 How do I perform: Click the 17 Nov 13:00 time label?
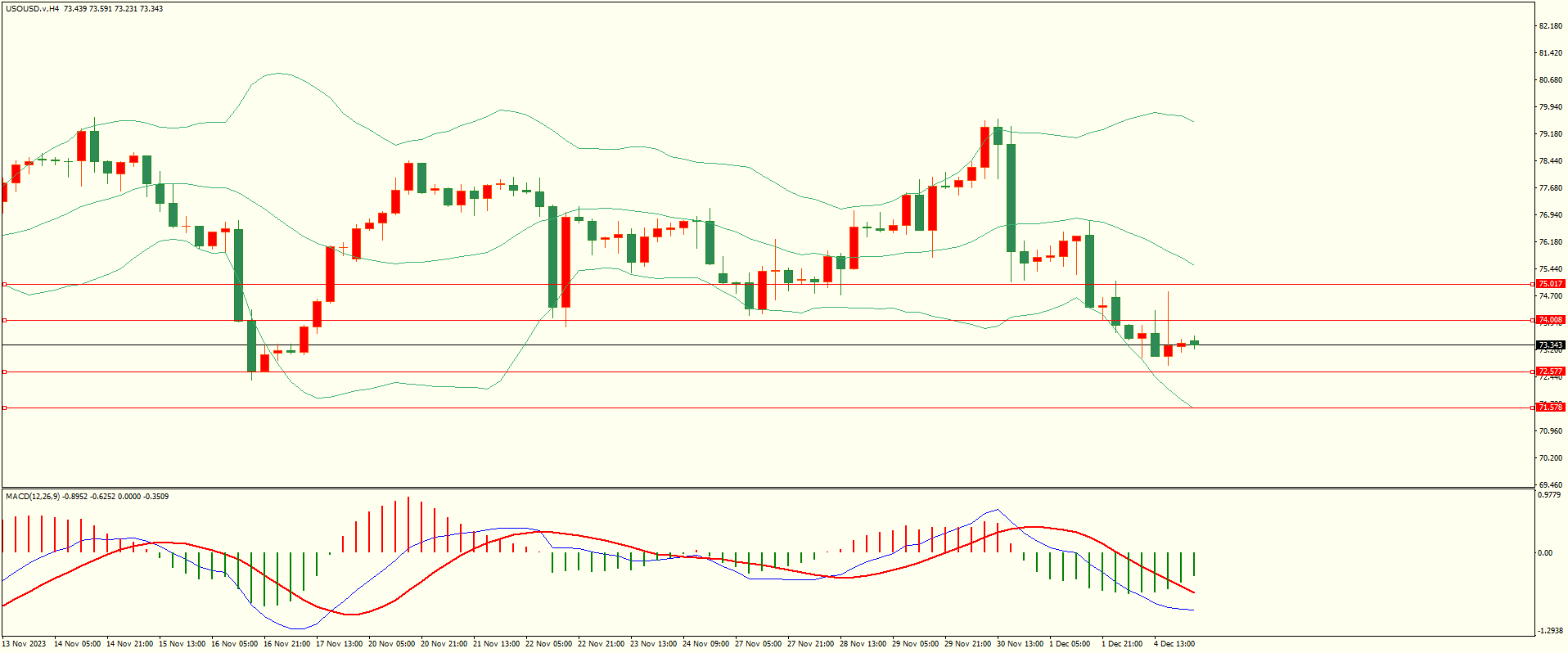click(x=339, y=644)
